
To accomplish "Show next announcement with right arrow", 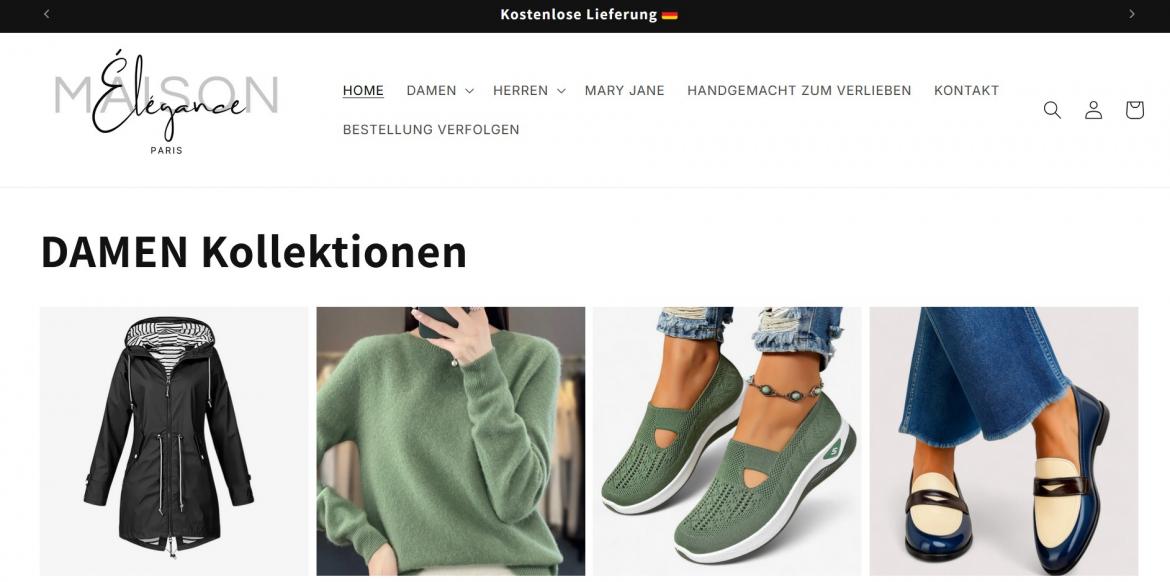I will 1131,14.
